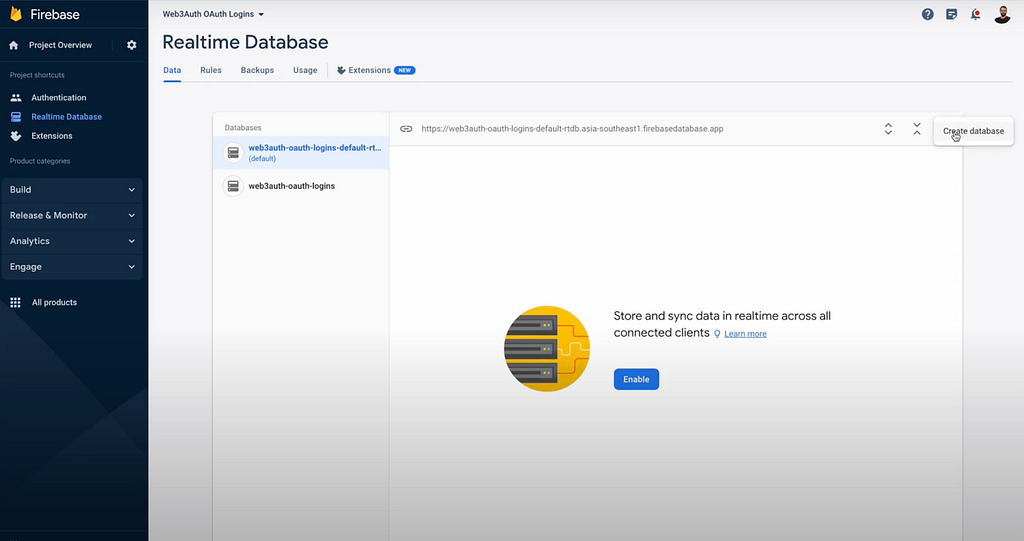Open Project Overview home icon
This screenshot has height=541, width=1024.
click(x=14, y=45)
